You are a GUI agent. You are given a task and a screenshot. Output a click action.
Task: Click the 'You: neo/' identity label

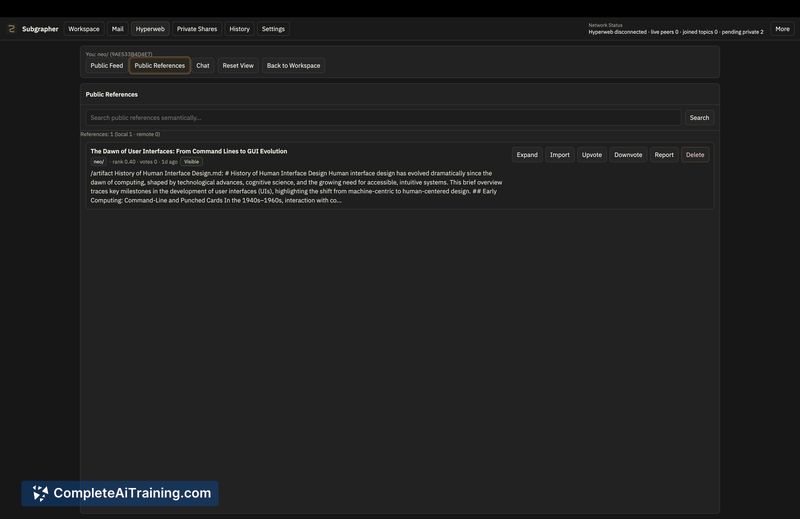pos(119,54)
